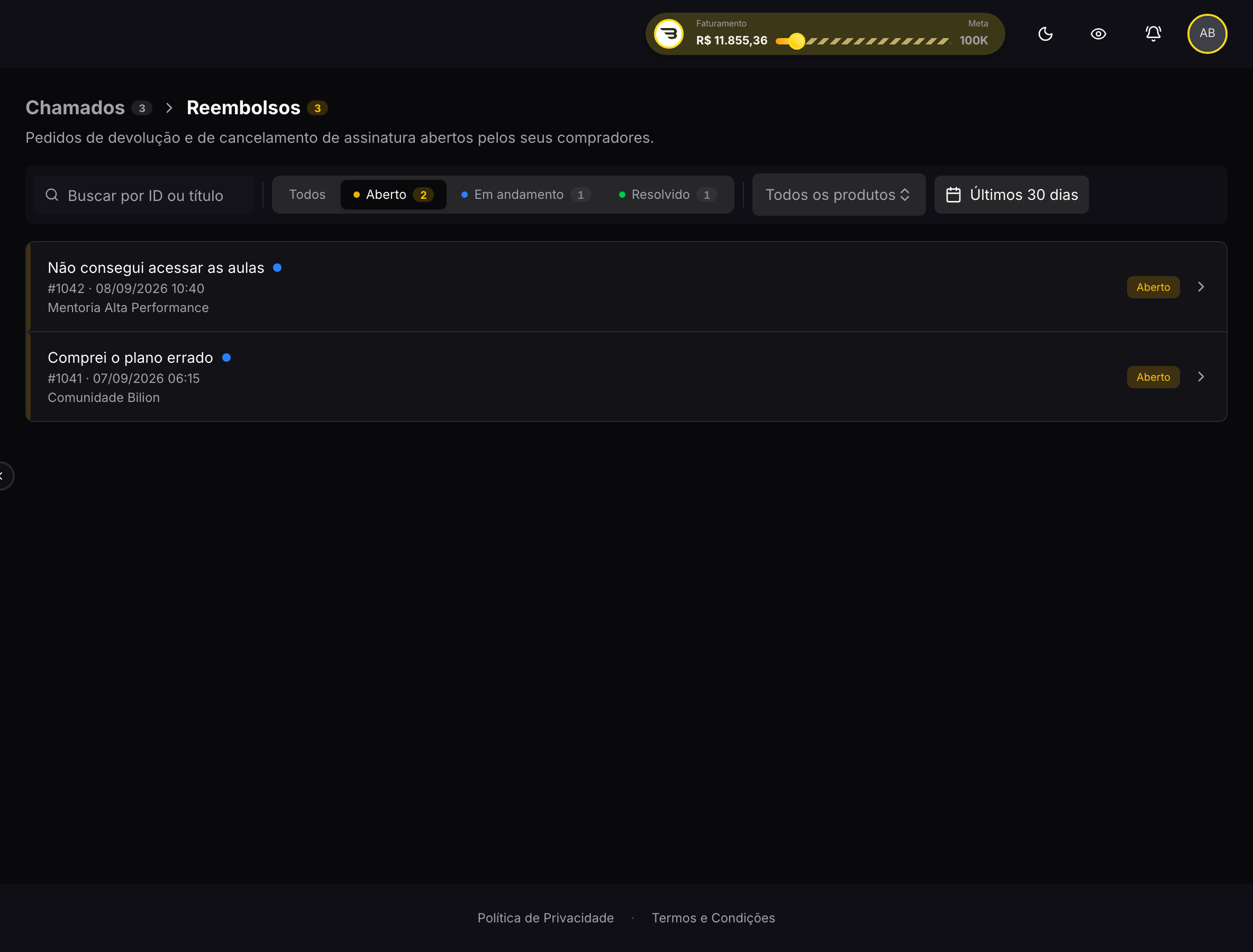Image resolution: width=1253 pixels, height=952 pixels.
Task: Open Todos os produtos dropdown
Action: [x=839, y=195]
